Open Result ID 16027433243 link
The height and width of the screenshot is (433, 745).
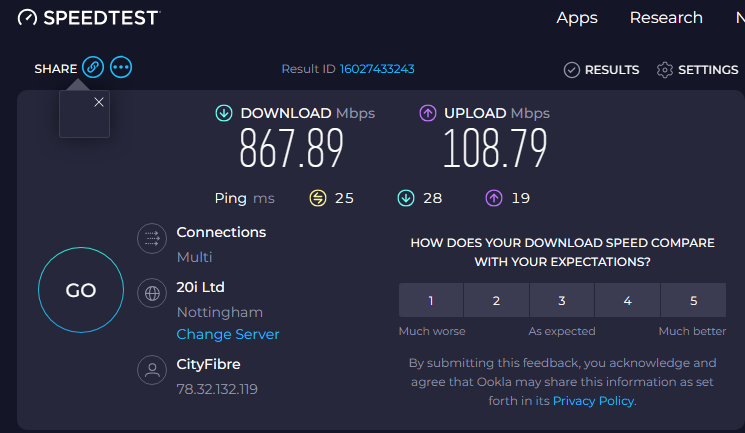[377, 69]
